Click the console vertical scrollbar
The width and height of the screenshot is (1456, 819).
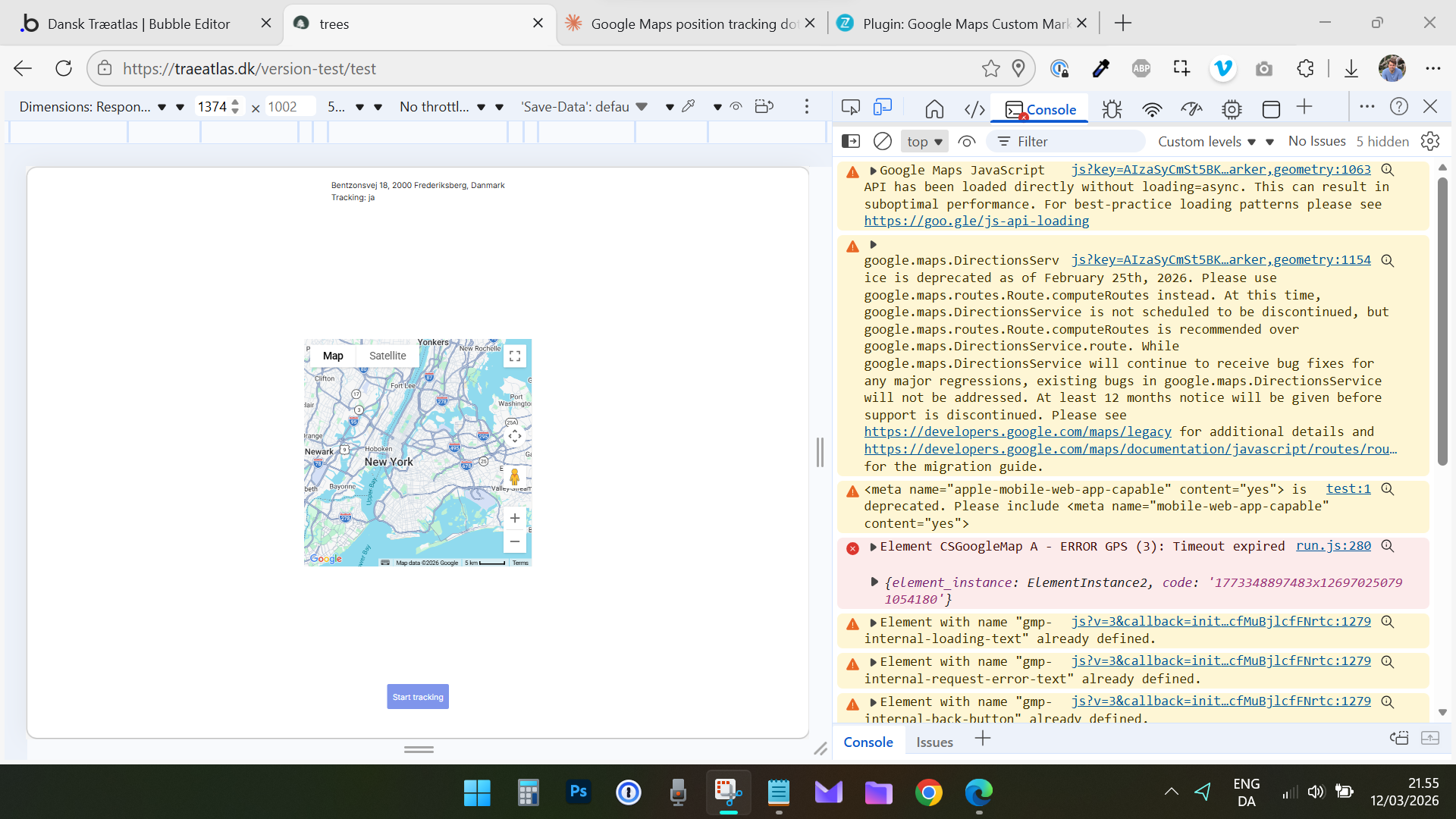pyautogui.click(x=1442, y=322)
